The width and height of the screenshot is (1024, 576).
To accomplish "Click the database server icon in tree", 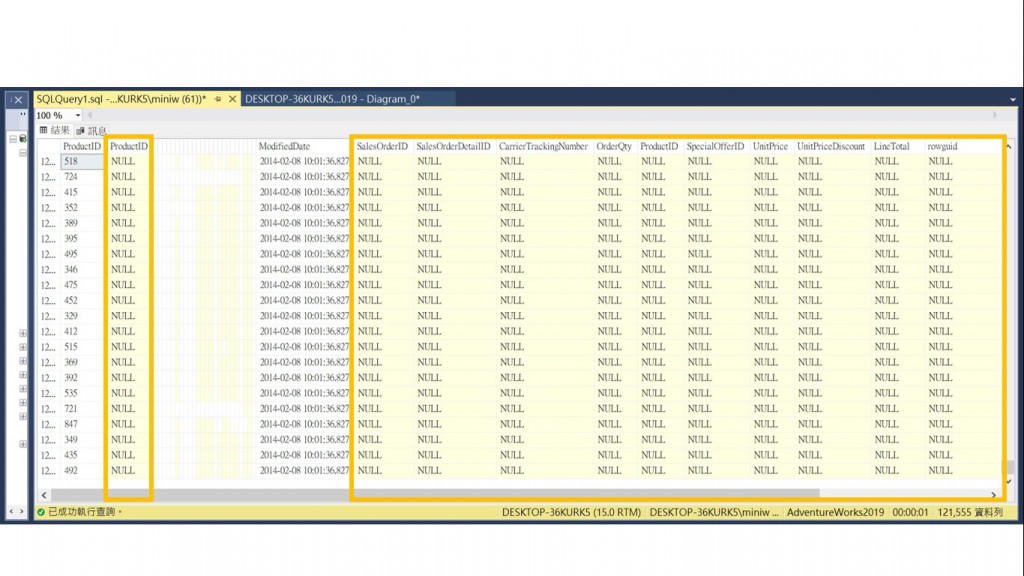I will [23, 138].
